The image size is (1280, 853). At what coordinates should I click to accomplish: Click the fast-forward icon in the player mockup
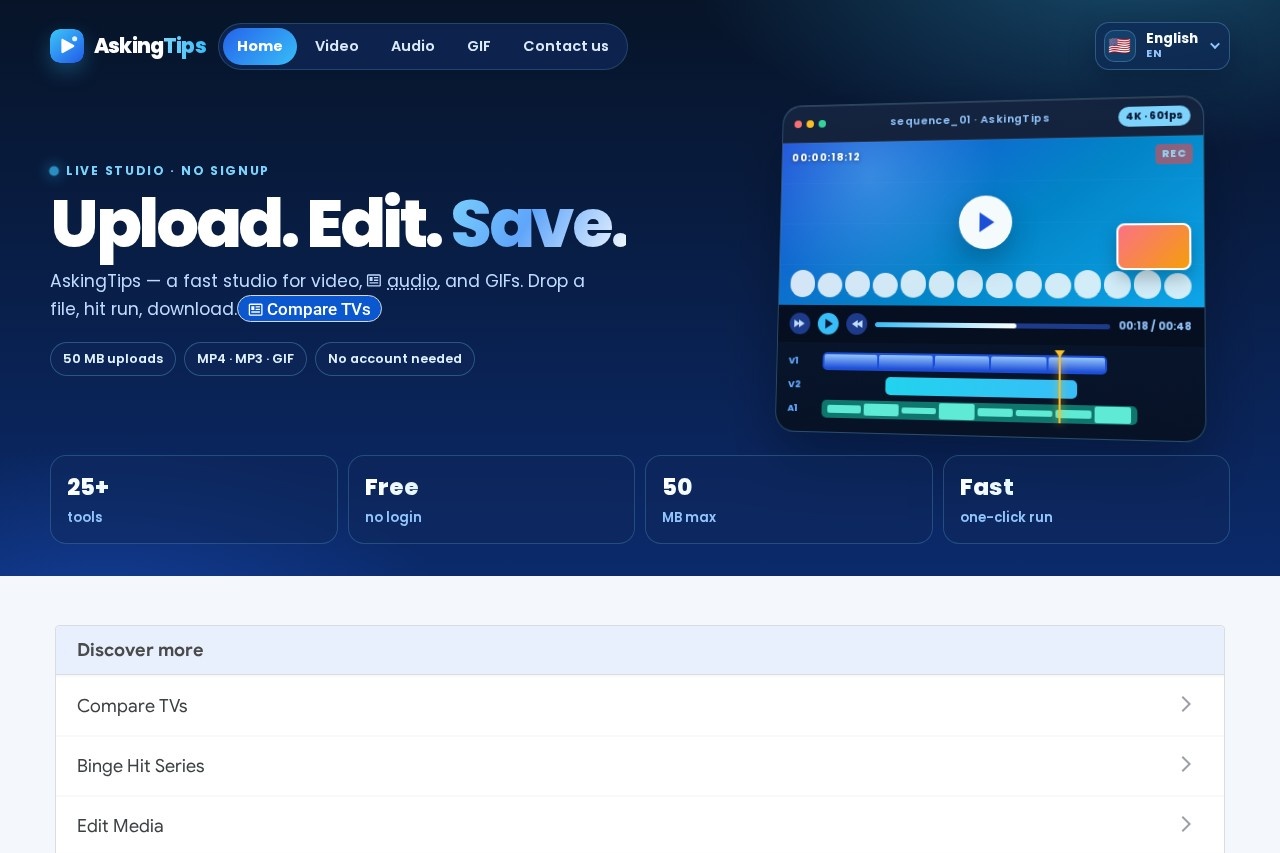click(x=799, y=323)
